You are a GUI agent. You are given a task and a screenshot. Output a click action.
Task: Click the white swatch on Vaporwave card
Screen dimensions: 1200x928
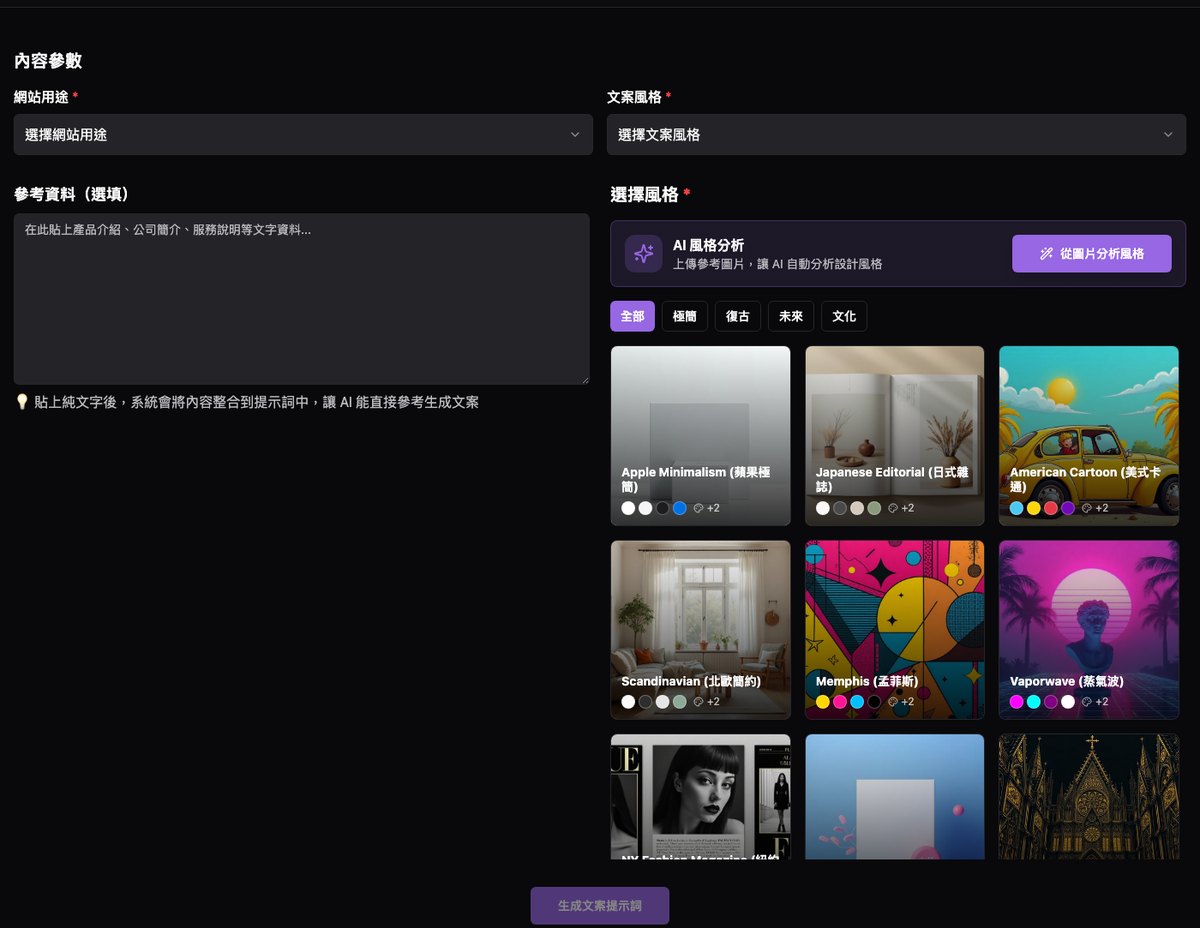click(1068, 702)
